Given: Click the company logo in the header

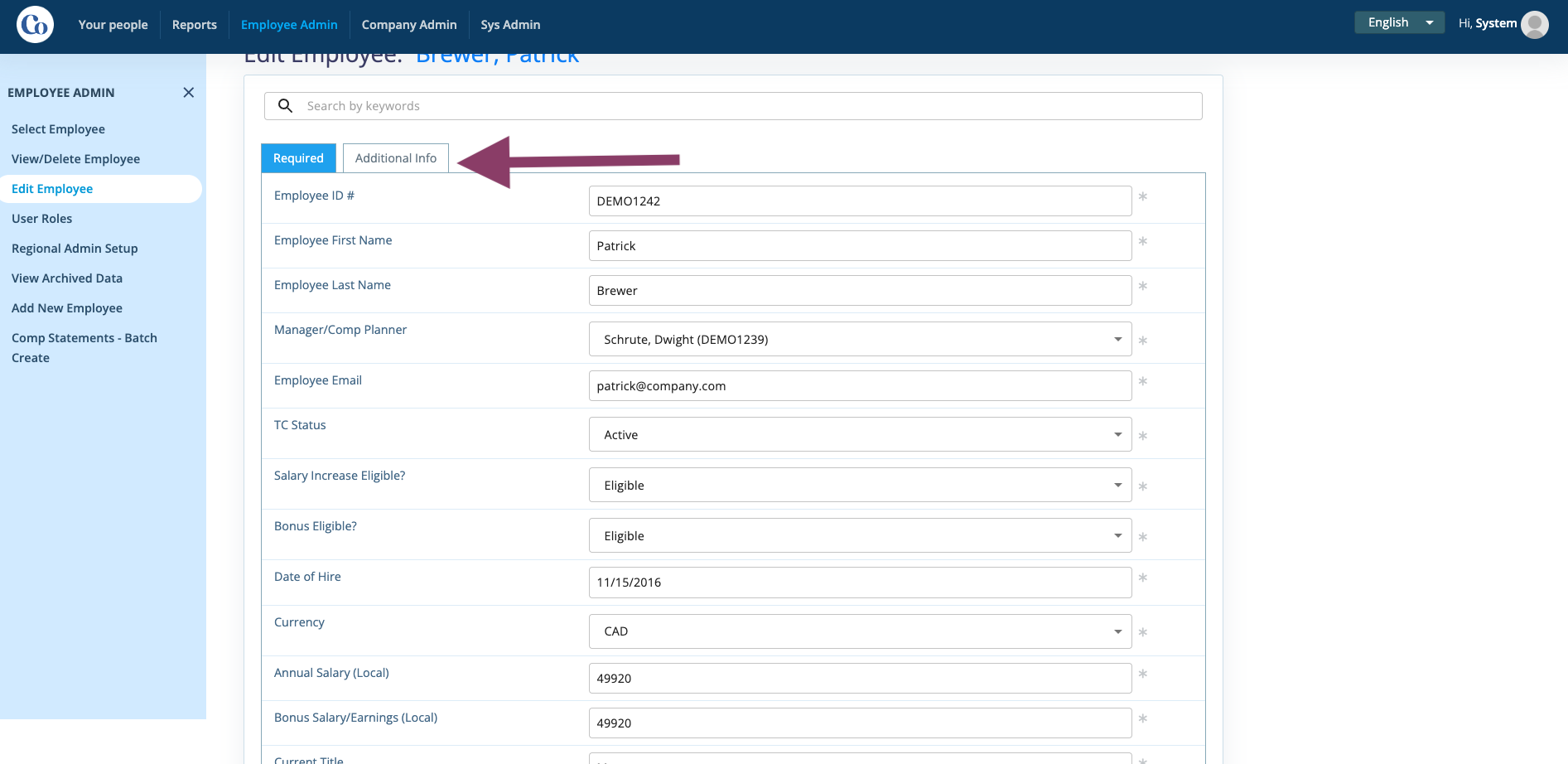Looking at the screenshot, I should pos(35,25).
